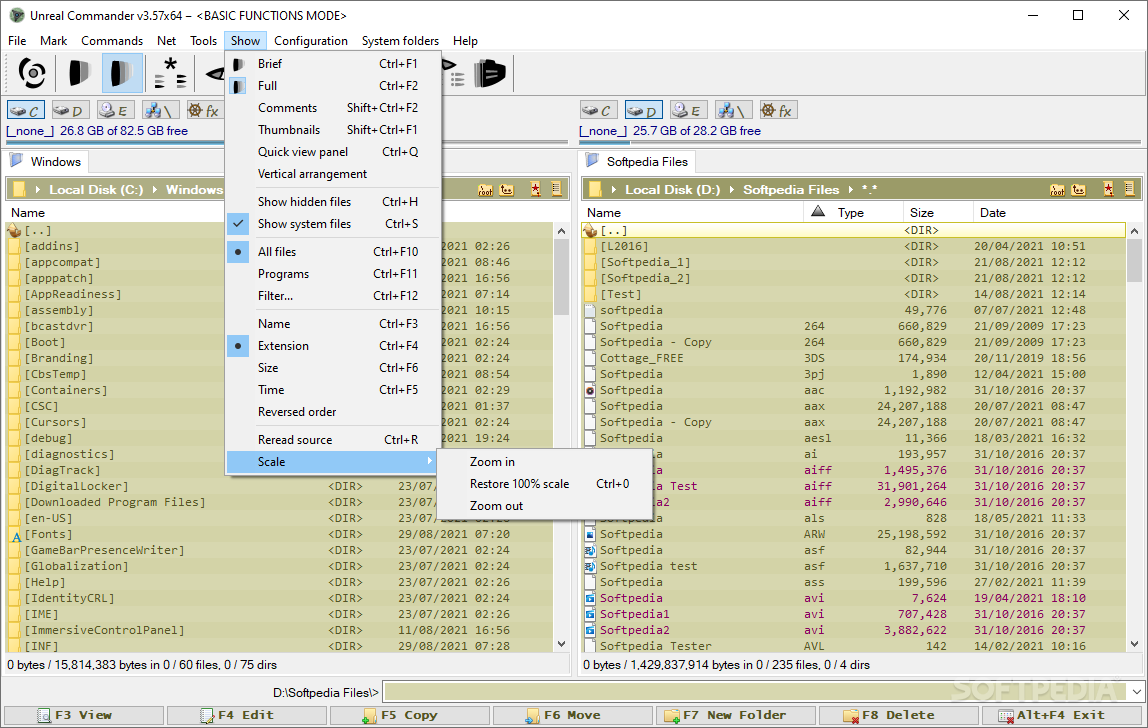1148x728 pixels.
Task: Select drive C in left panel
Action: pos(26,110)
